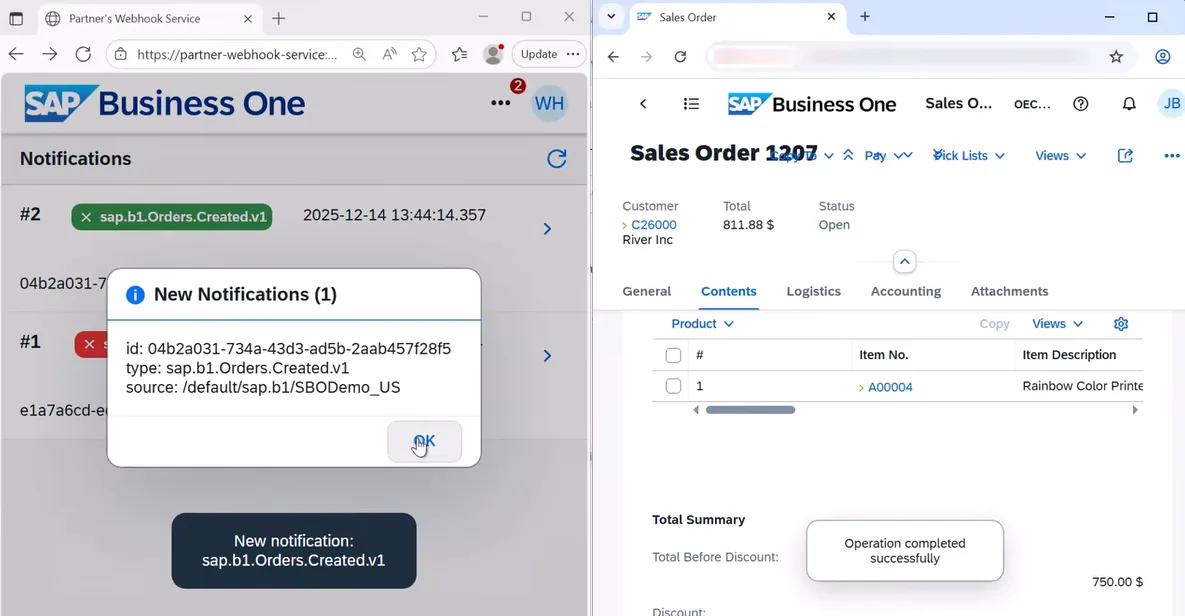Screen dimensions: 1185x616
Task: Check the row 1 checkbox
Action: tap(673, 386)
